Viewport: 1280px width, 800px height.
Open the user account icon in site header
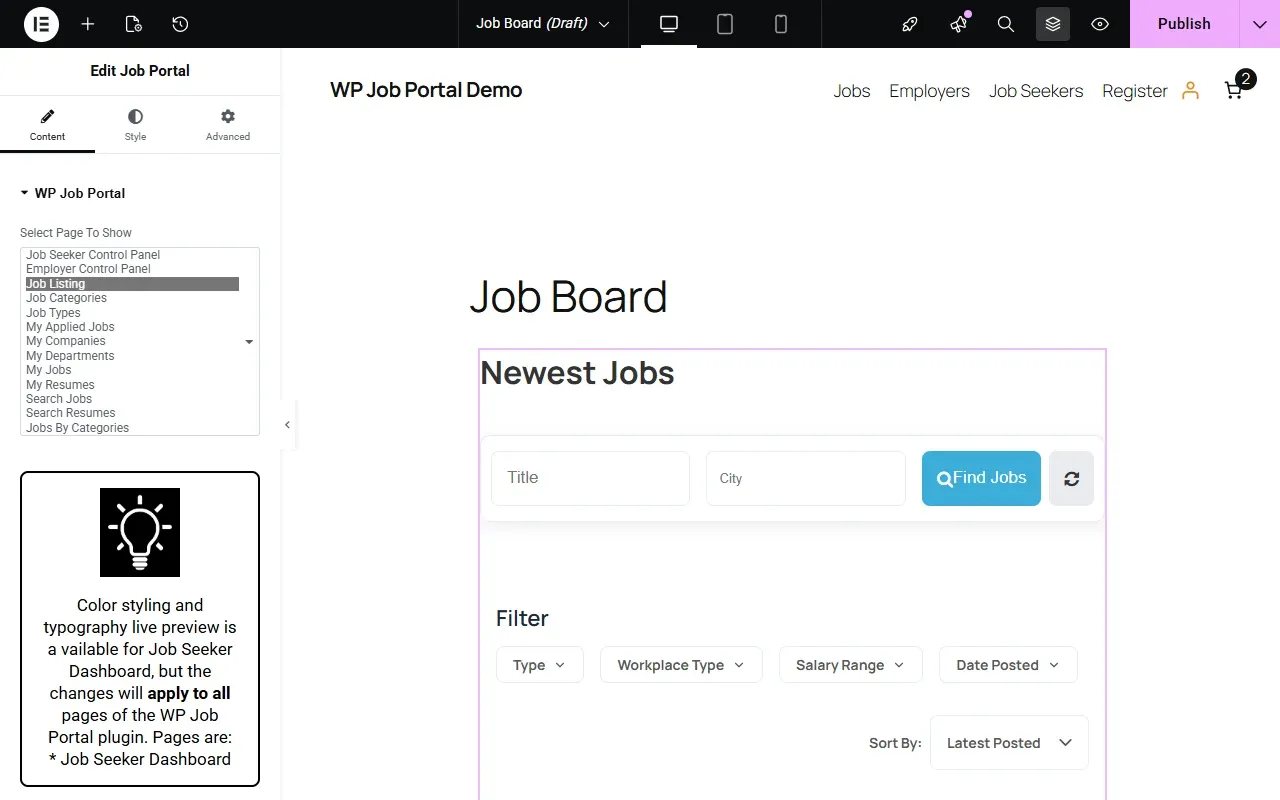[1190, 91]
